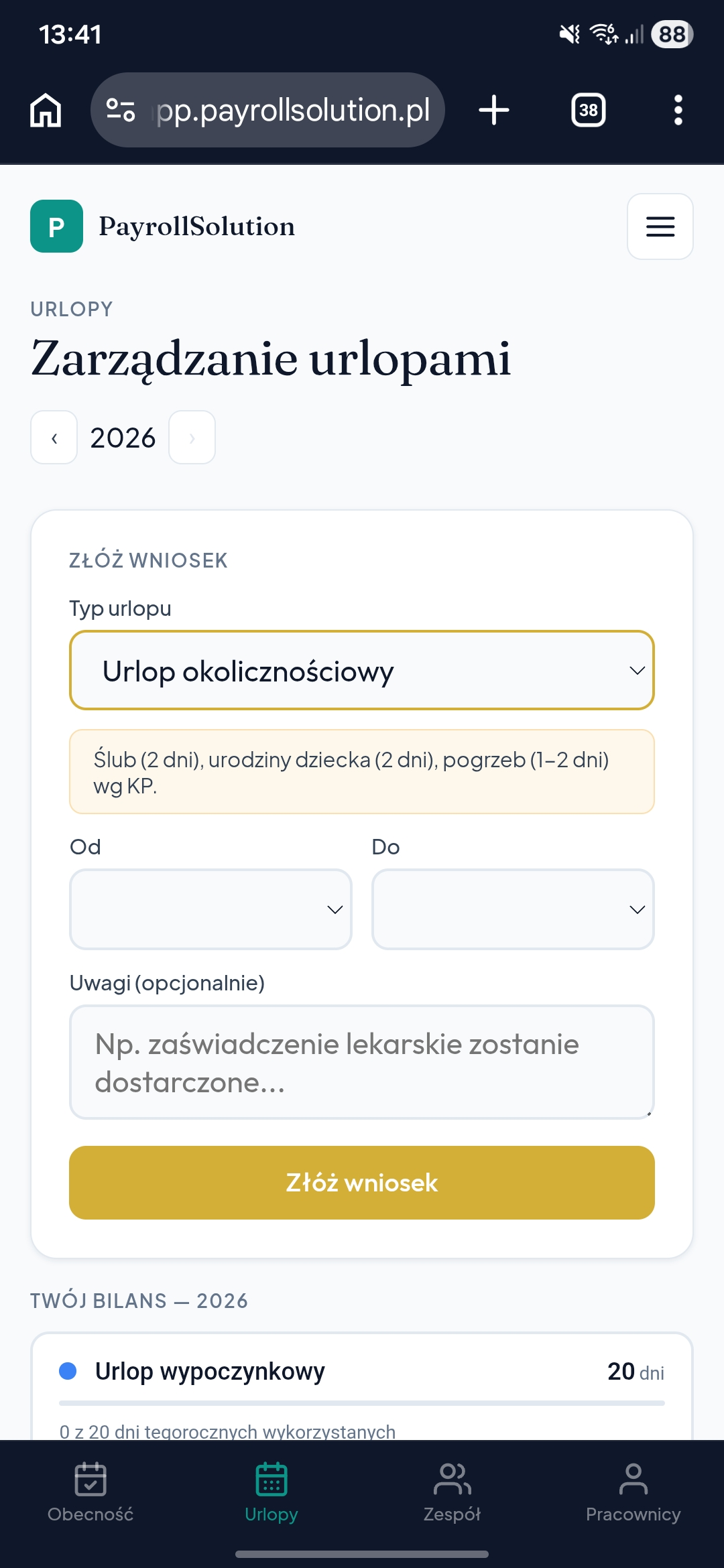The width and height of the screenshot is (724, 1568).
Task: Open the Typ urlopu dropdown
Action: tap(361, 670)
